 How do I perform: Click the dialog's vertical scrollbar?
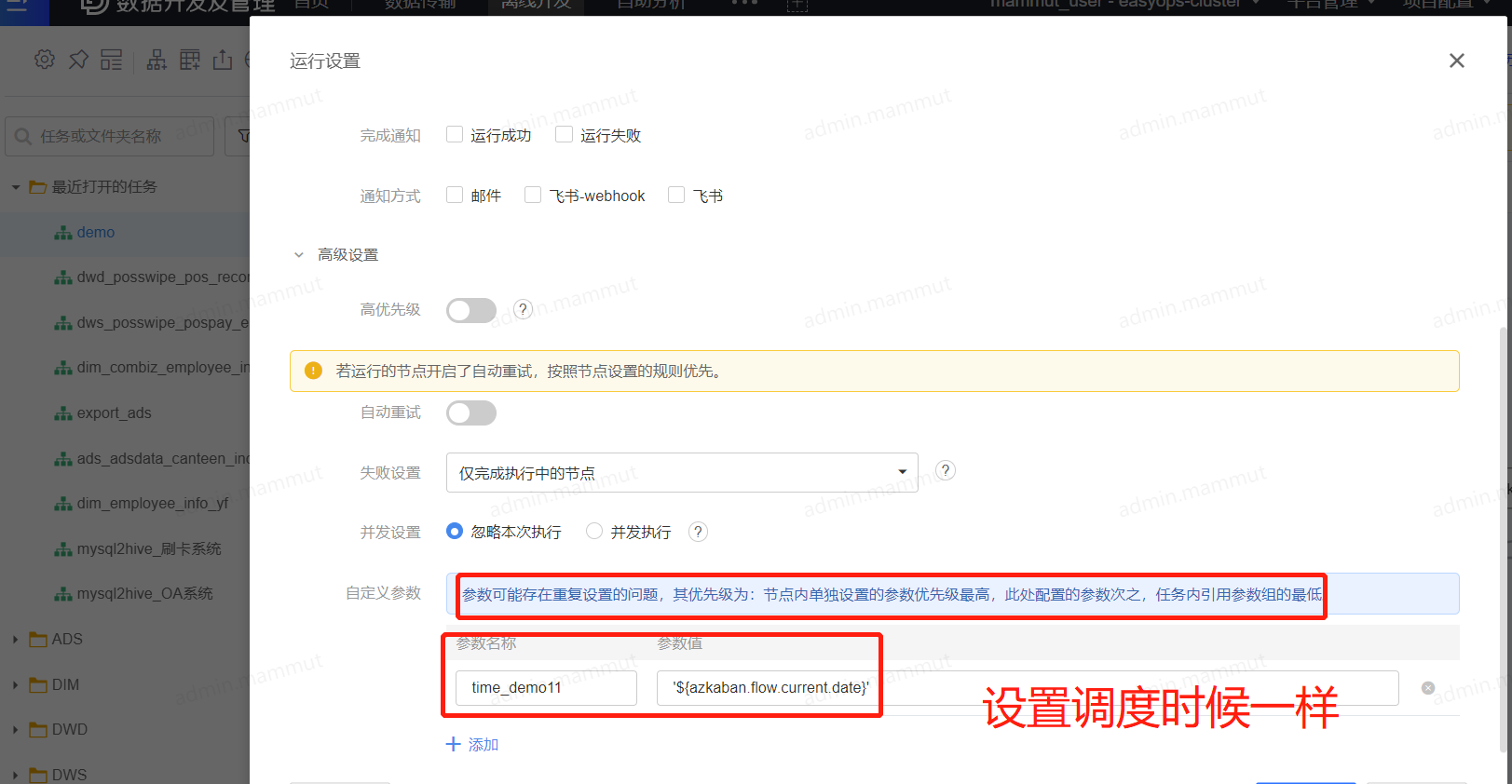(x=1504, y=540)
